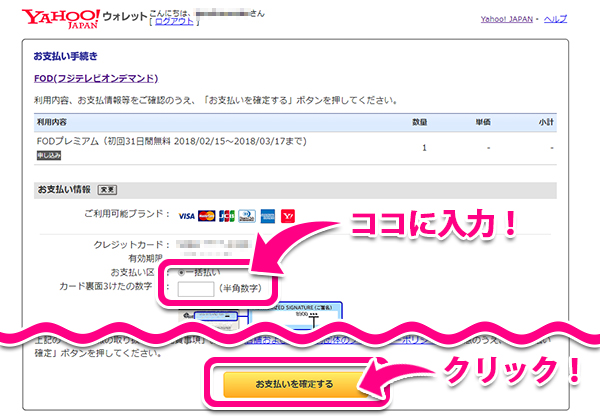This screenshot has width=600, height=419.
Task: Click the Mastercard brand icon
Action: click(x=207, y=216)
